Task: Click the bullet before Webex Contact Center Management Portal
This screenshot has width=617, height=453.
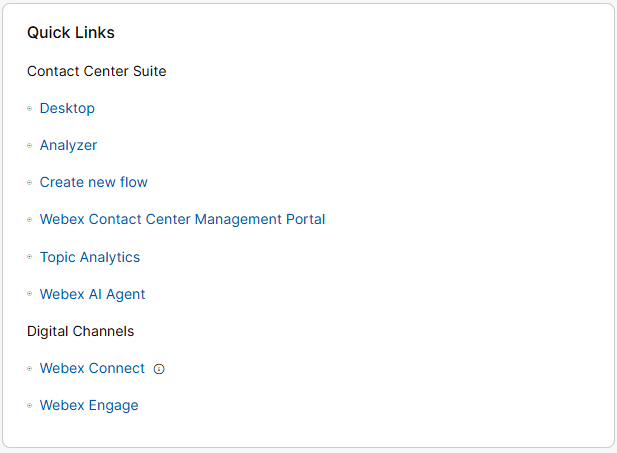Action: (30, 220)
